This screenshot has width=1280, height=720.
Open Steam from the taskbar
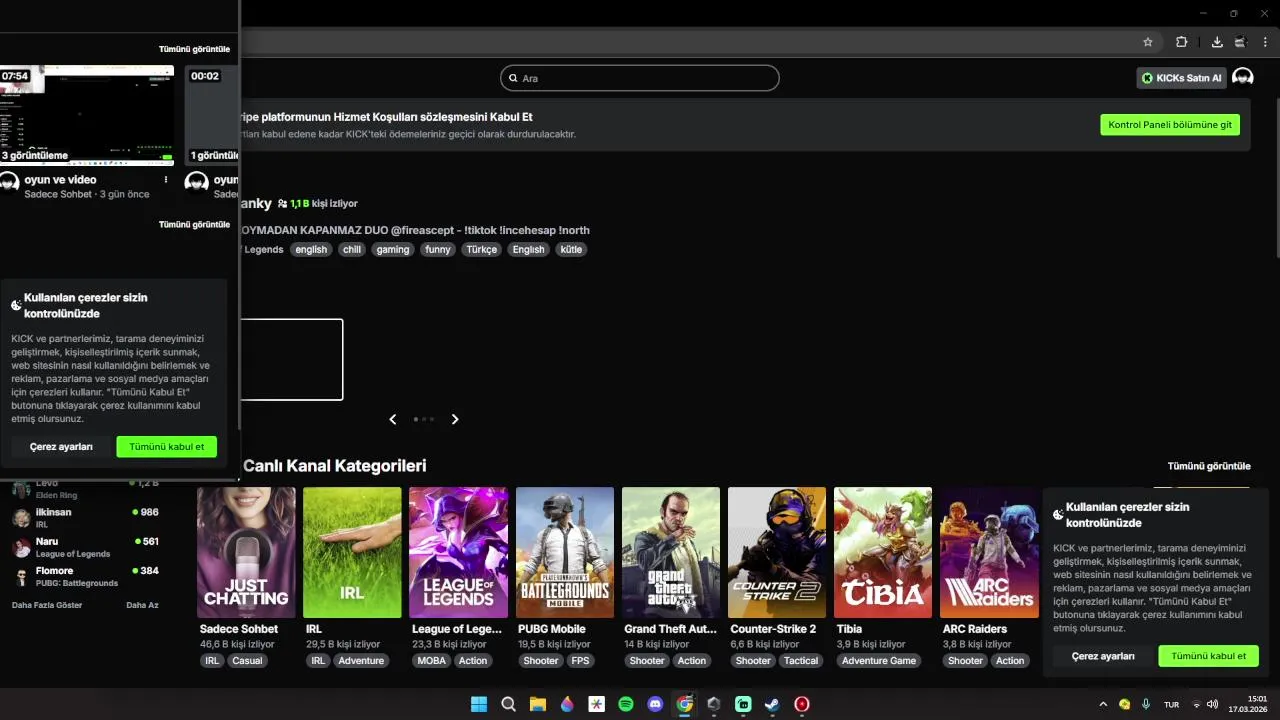(772, 704)
